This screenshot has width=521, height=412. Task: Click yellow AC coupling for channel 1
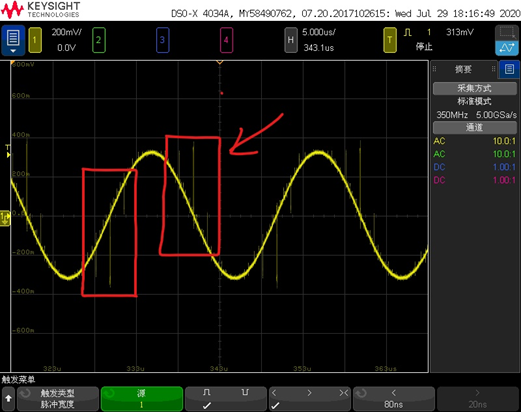439,141
